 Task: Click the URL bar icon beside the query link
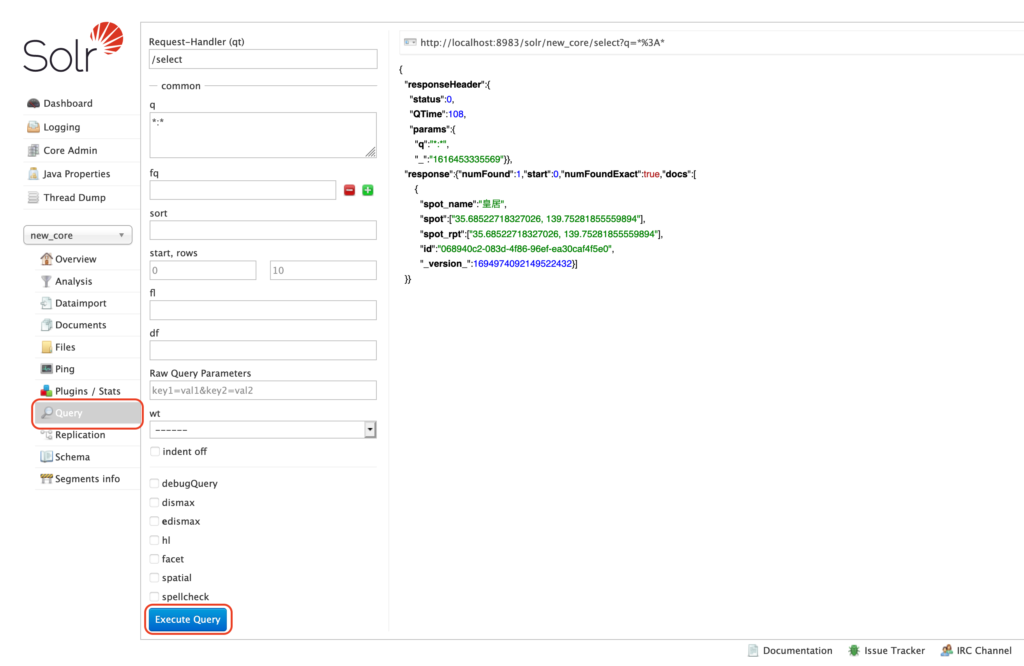point(410,42)
